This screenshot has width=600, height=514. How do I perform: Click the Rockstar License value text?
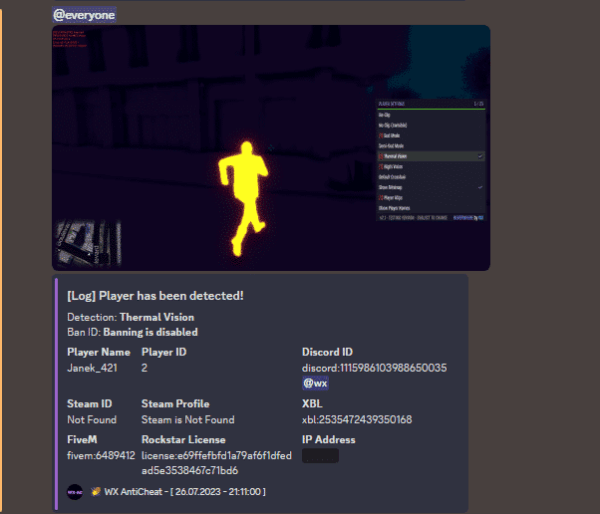(216, 462)
